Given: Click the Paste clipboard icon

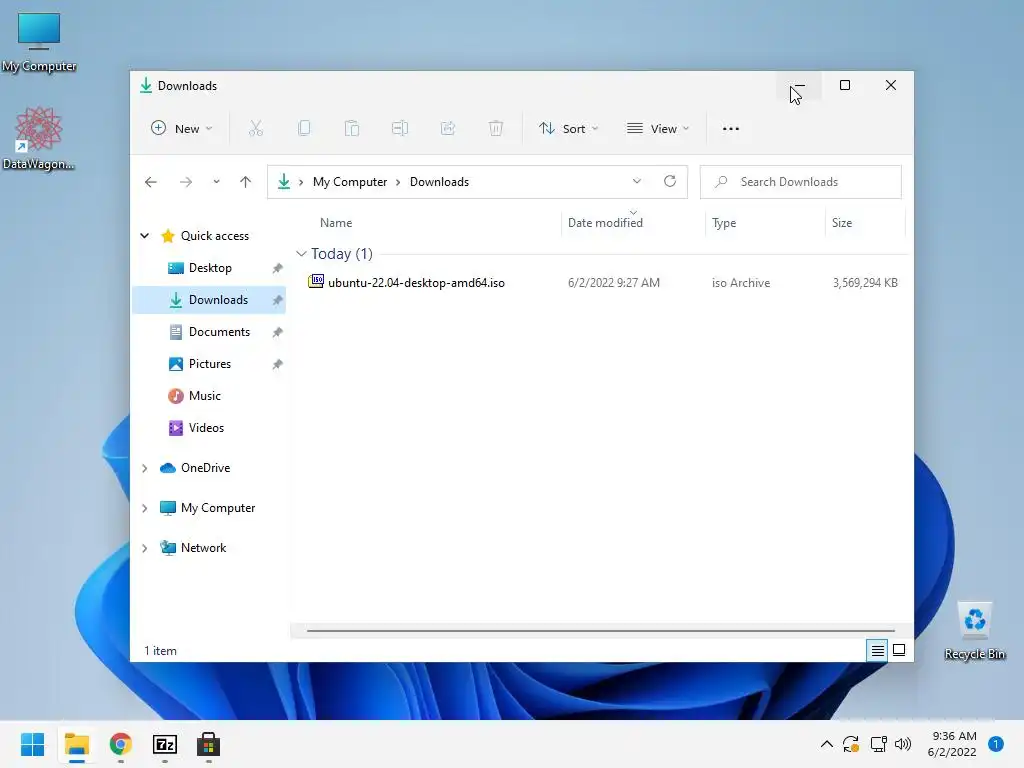Looking at the screenshot, I should [352, 129].
